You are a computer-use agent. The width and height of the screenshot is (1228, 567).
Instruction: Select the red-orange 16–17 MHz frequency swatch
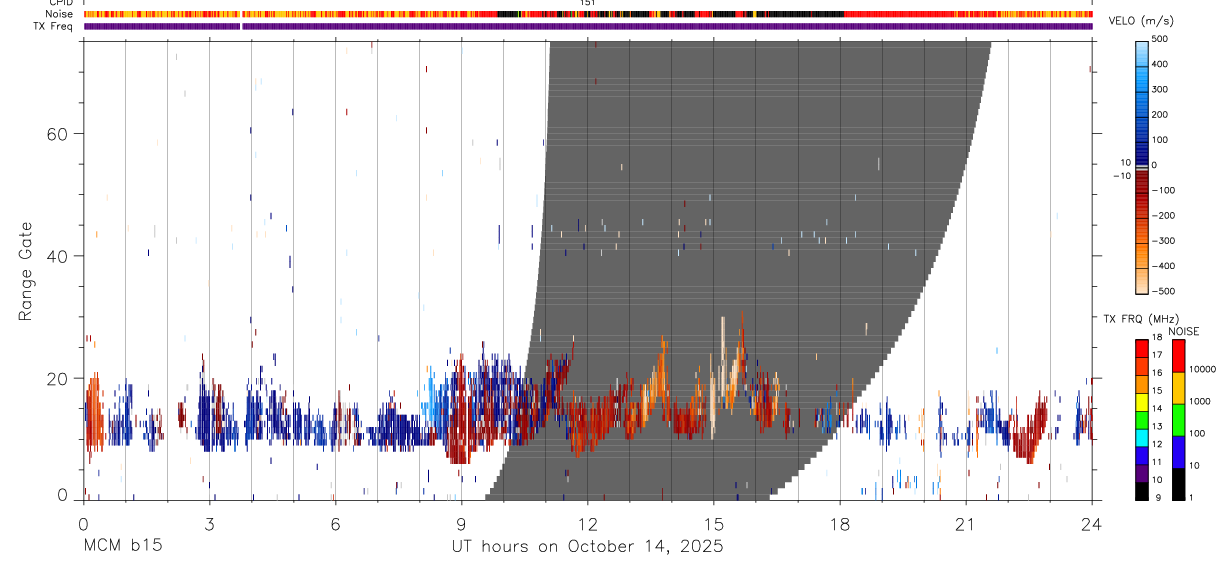(1141, 367)
